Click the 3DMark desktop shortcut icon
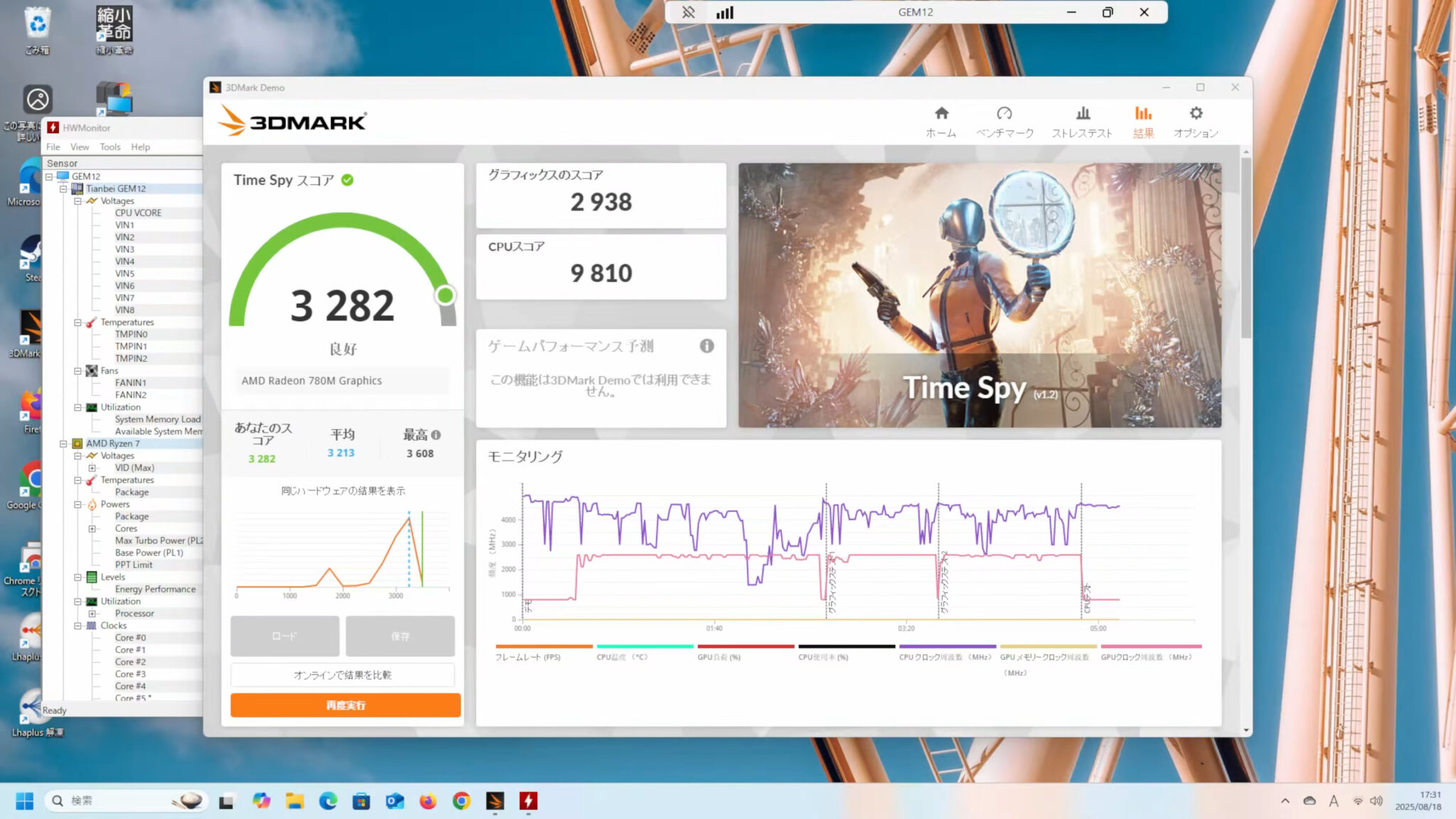This screenshot has width=1456, height=819. 27,334
